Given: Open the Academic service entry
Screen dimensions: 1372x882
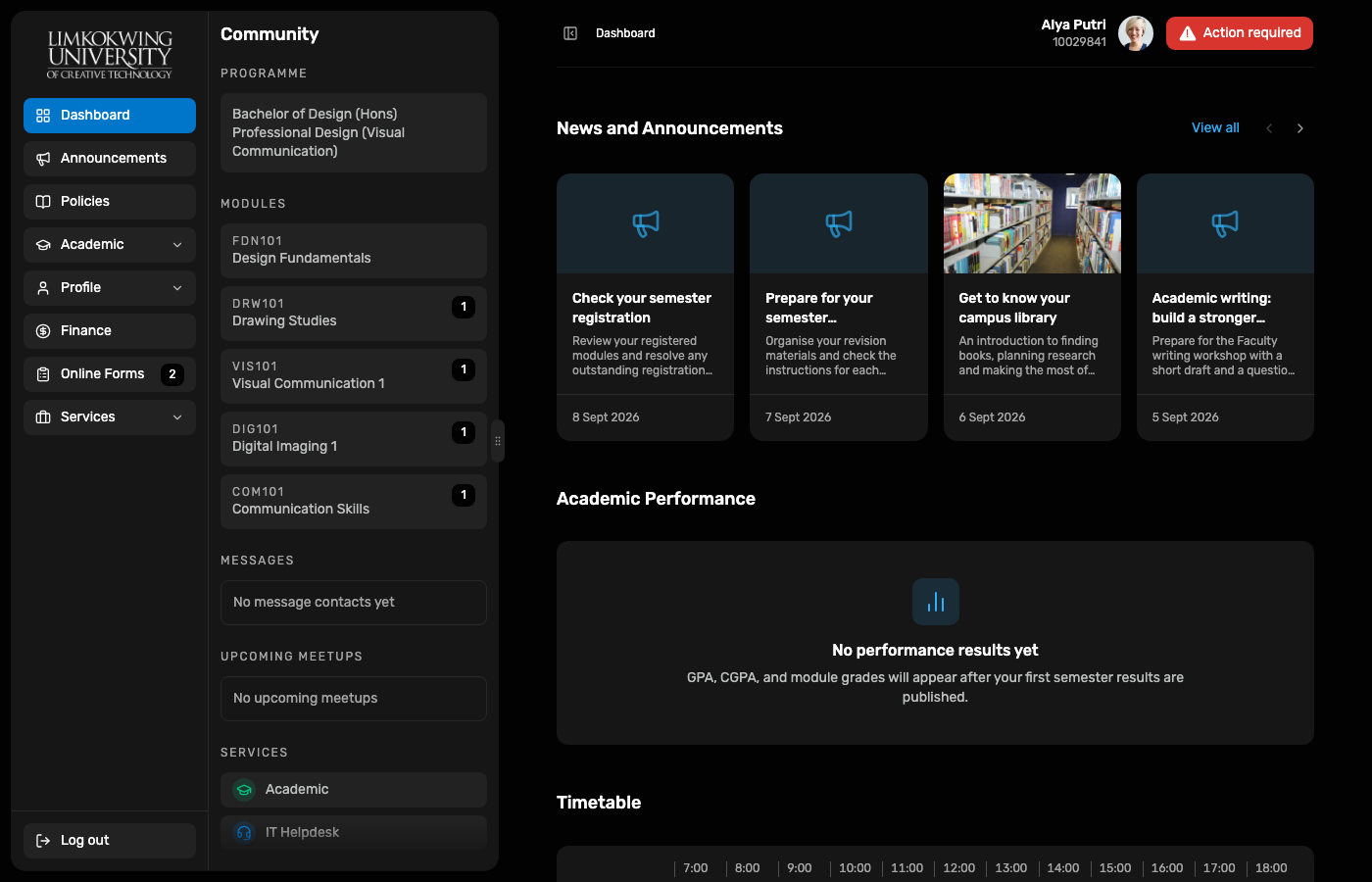Looking at the screenshot, I should (354, 790).
